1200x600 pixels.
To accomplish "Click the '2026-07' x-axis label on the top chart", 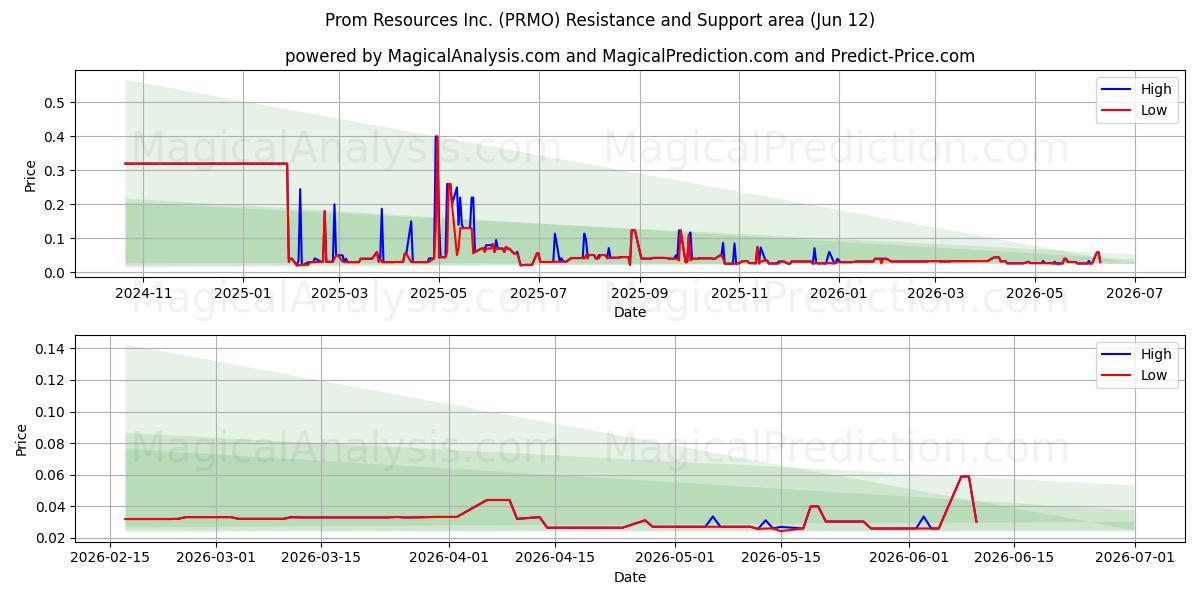I will (x=1137, y=293).
